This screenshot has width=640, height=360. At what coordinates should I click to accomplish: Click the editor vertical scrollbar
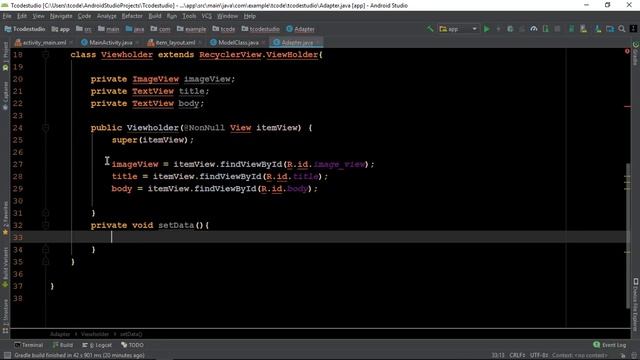pyautogui.click(x=627, y=236)
